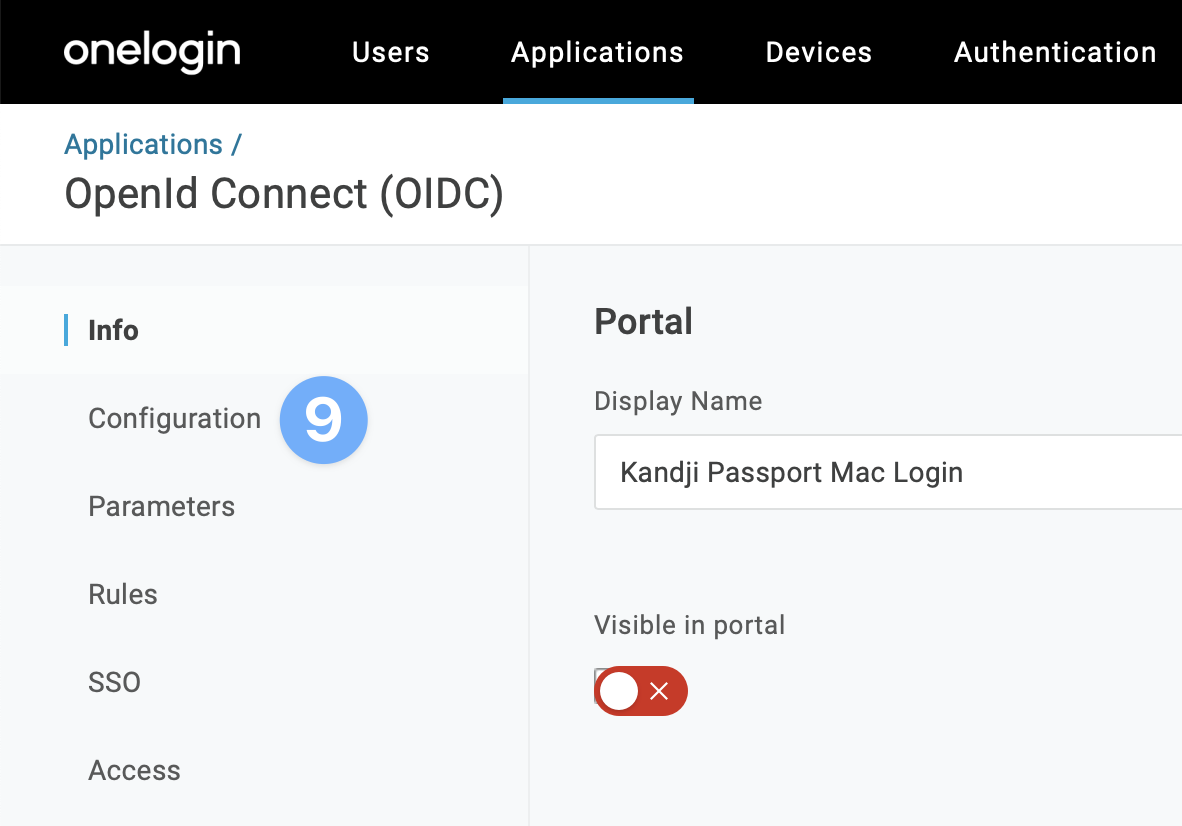Screen dimensions: 1182x826
Task: Open the Configuration sidebar tab
Action: coord(174,418)
